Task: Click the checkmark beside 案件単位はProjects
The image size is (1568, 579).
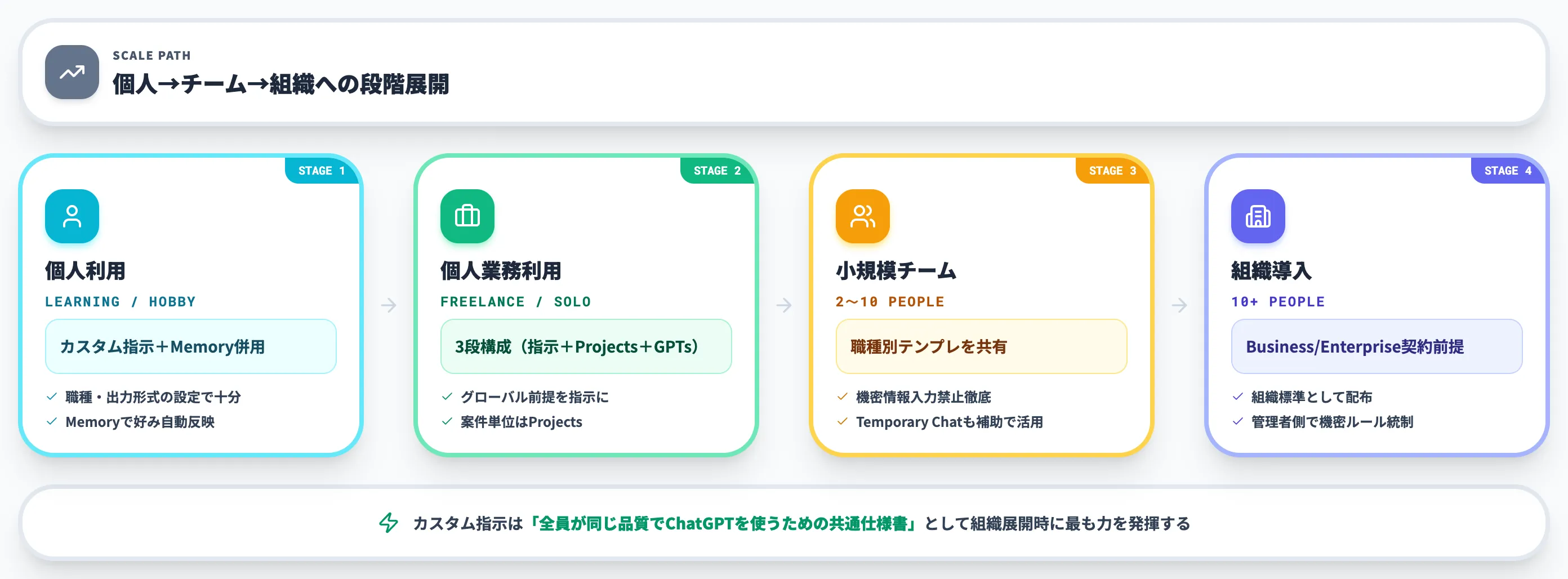Action: 447,422
